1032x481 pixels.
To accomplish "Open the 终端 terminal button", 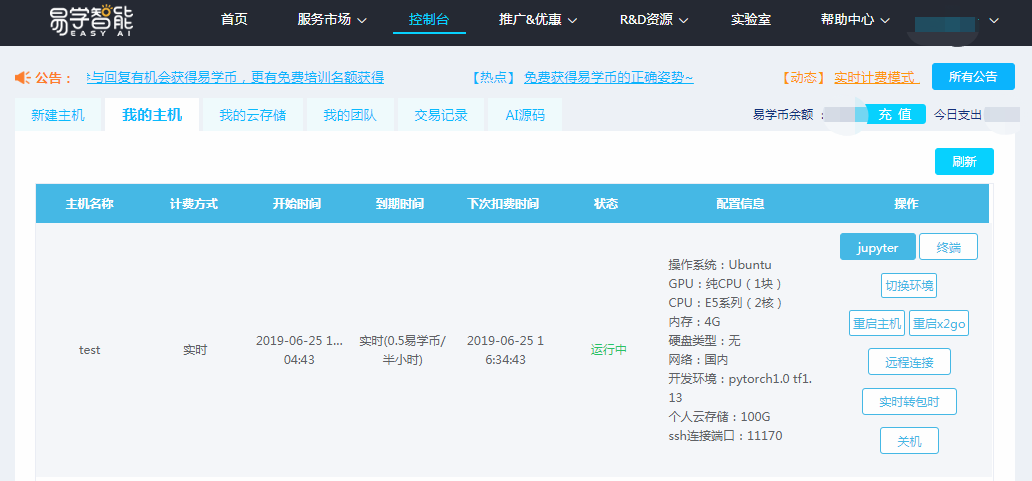I will coord(948,247).
